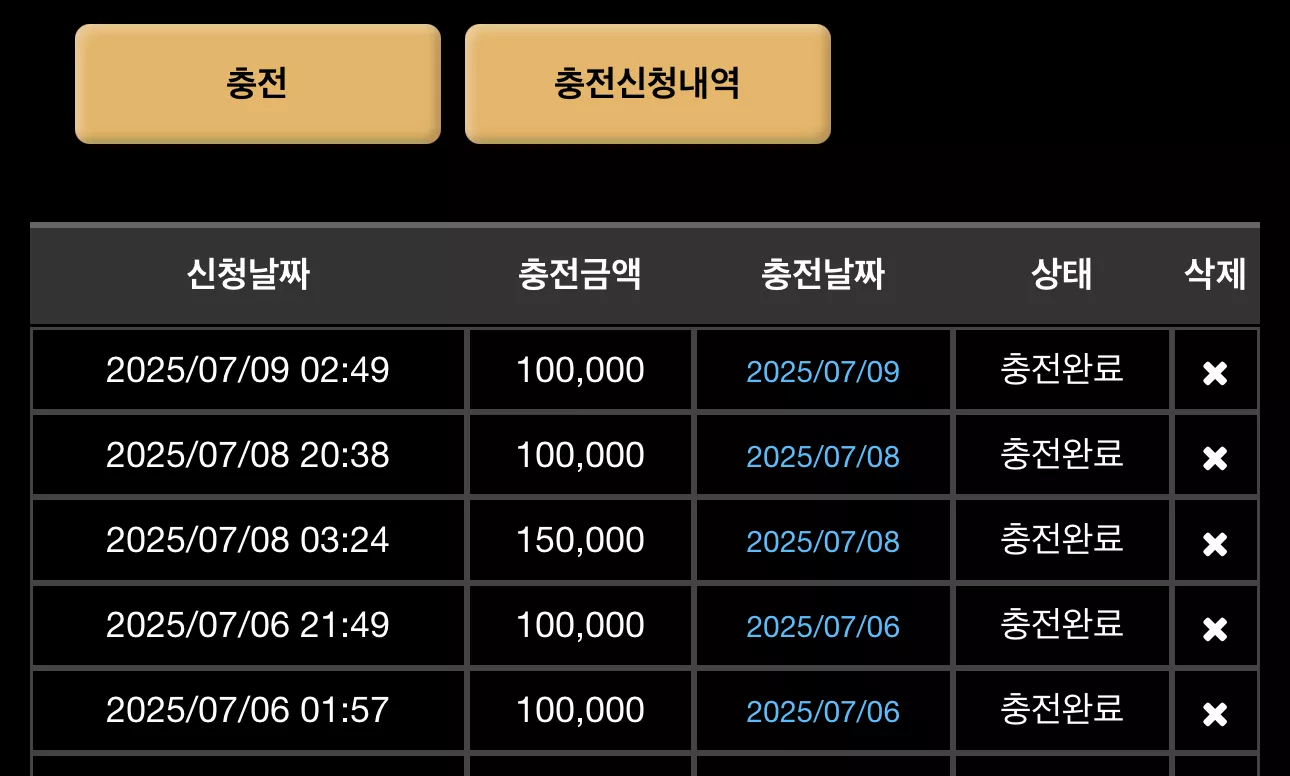Viewport: 1290px width, 776px height.
Task: Click the blue 2025/07/09 charge date link
Action: (823, 372)
